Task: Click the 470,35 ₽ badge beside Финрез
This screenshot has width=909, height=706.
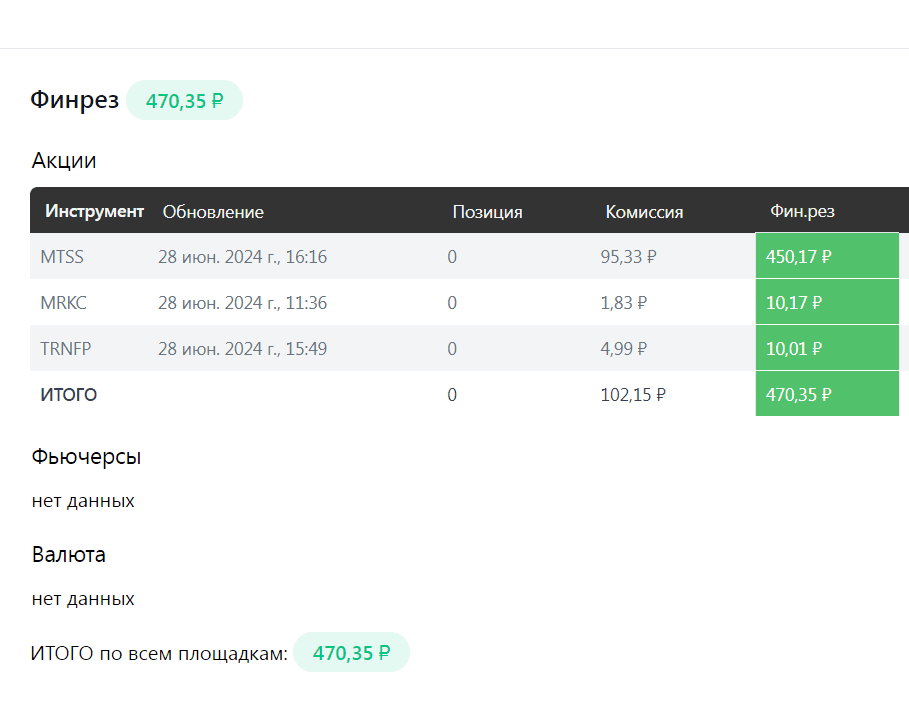Action: coord(184,100)
